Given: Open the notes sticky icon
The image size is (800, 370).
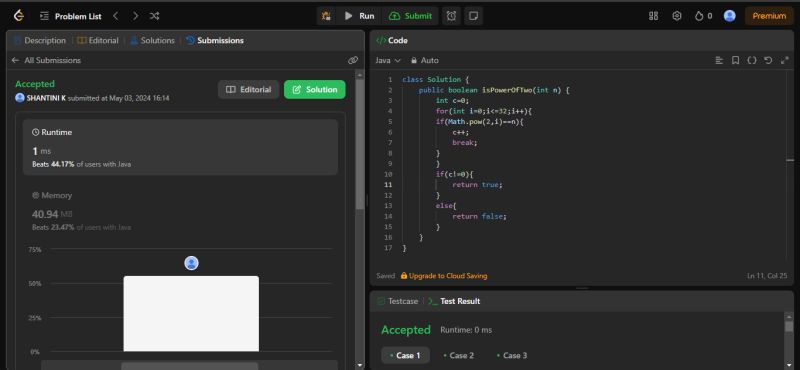Looking at the screenshot, I should (473, 16).
